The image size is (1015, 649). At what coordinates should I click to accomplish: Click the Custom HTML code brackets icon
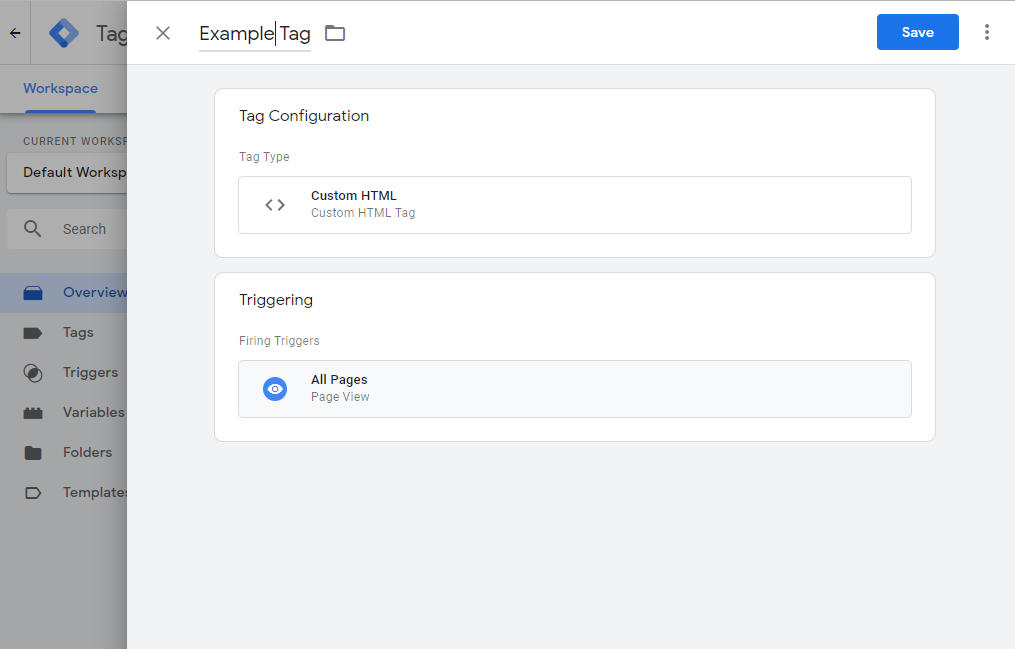point(275,205)
